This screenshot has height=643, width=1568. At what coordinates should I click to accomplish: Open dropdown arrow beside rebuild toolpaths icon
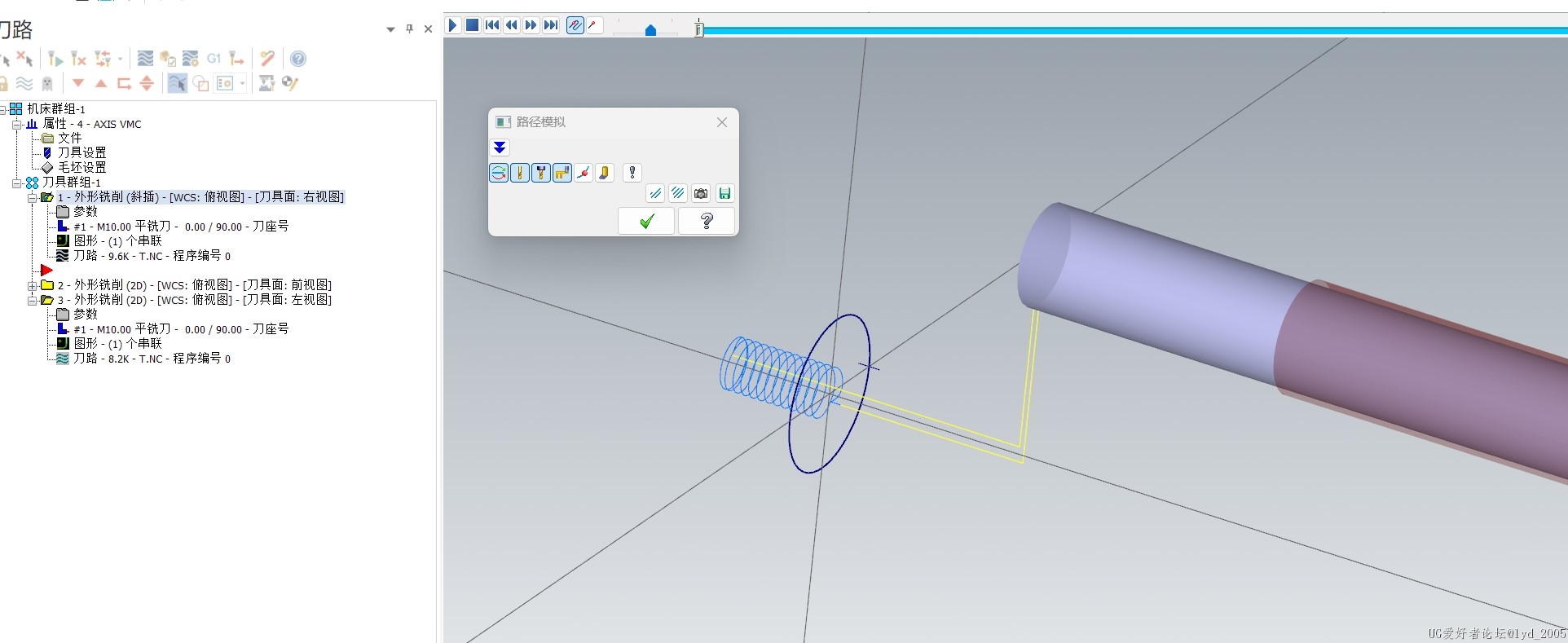[120, 59]
